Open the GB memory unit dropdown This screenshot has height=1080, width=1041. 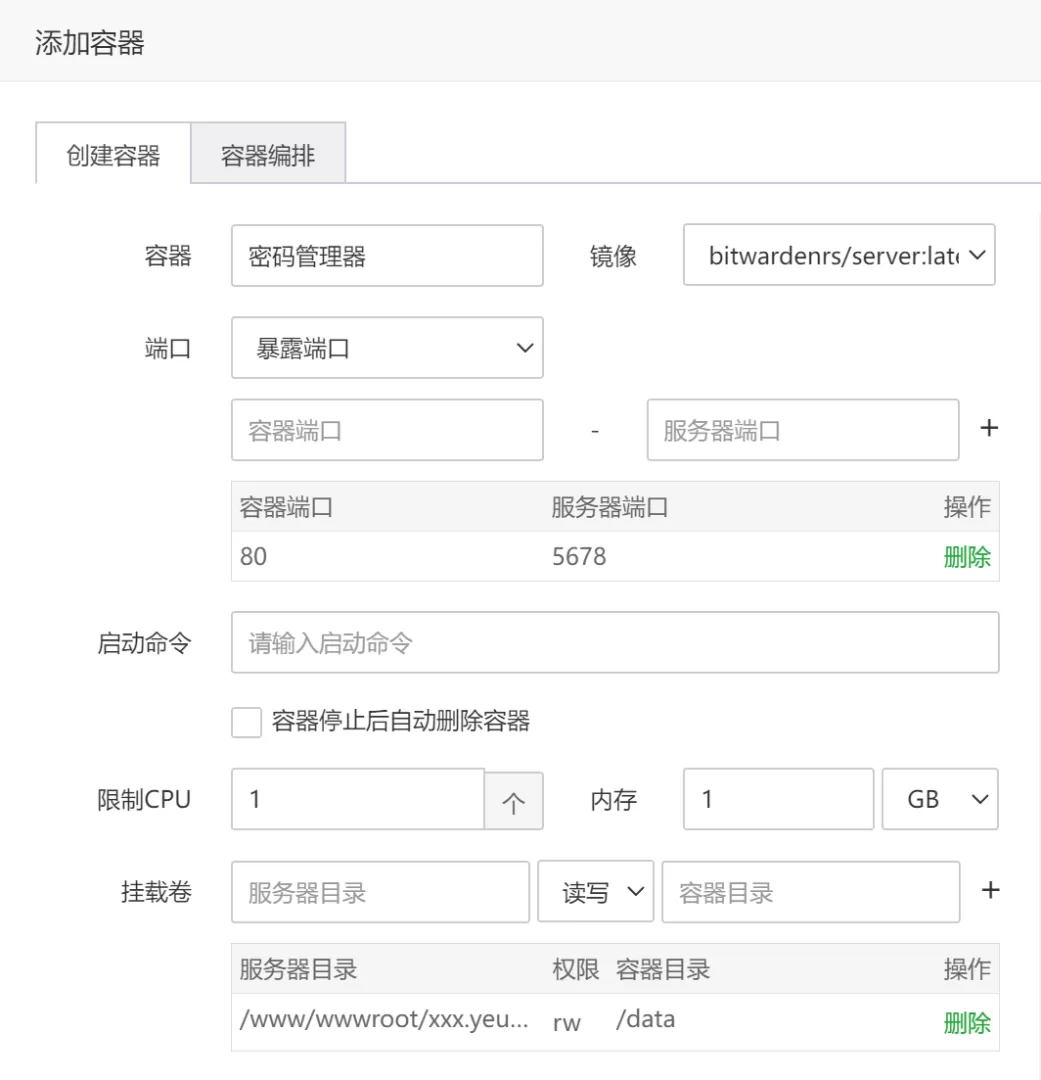point(939,799)
